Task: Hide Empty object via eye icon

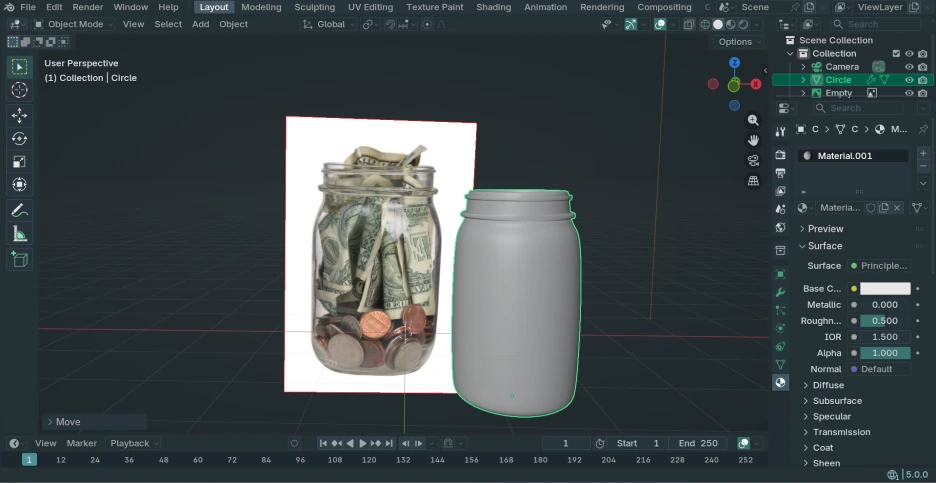Action: (x=909, y=93)
